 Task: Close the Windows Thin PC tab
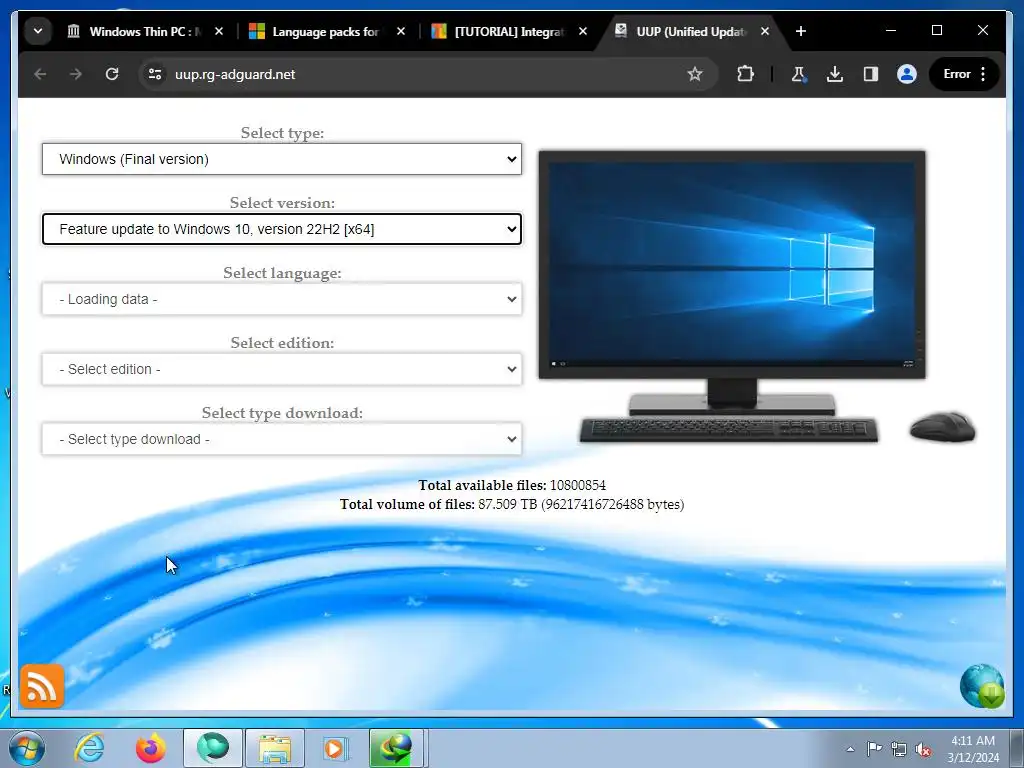tap(219, 31)
